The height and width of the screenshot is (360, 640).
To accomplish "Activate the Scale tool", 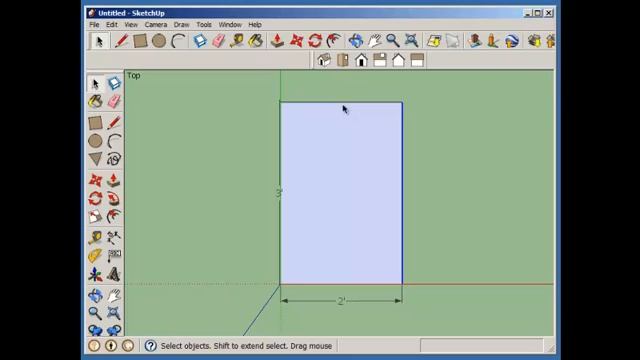I will click(x=96, y=216).
